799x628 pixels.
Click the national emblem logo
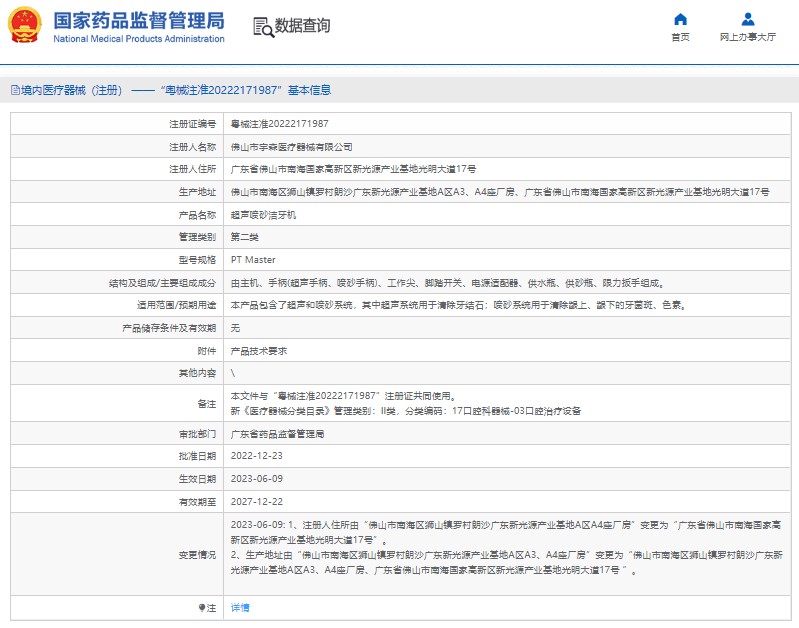(x=25, y=25)
